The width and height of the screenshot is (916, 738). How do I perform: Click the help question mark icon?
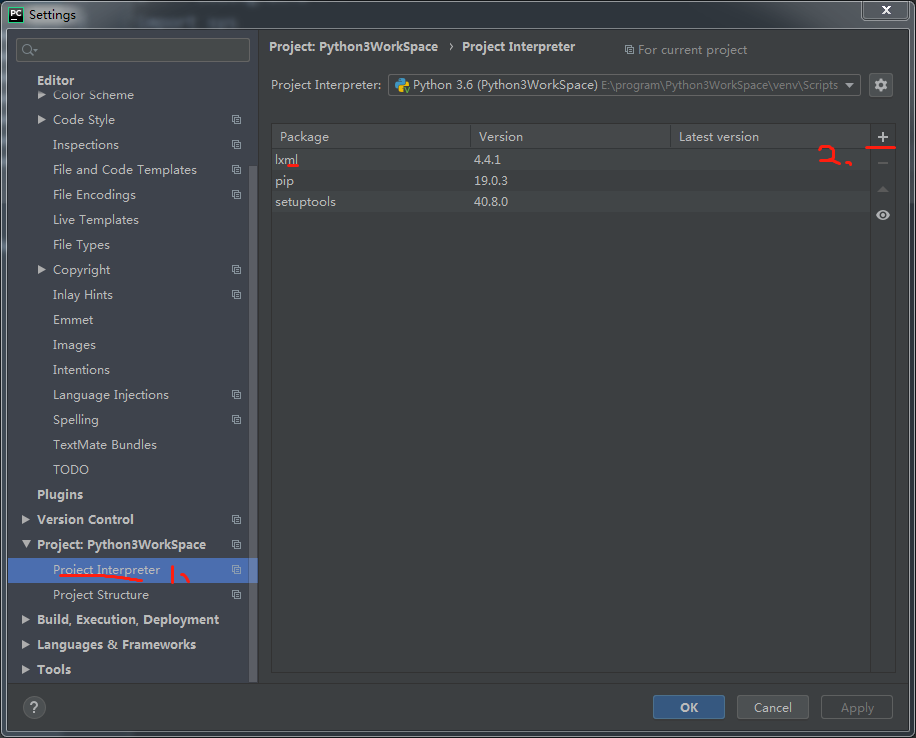pos(34,708)
